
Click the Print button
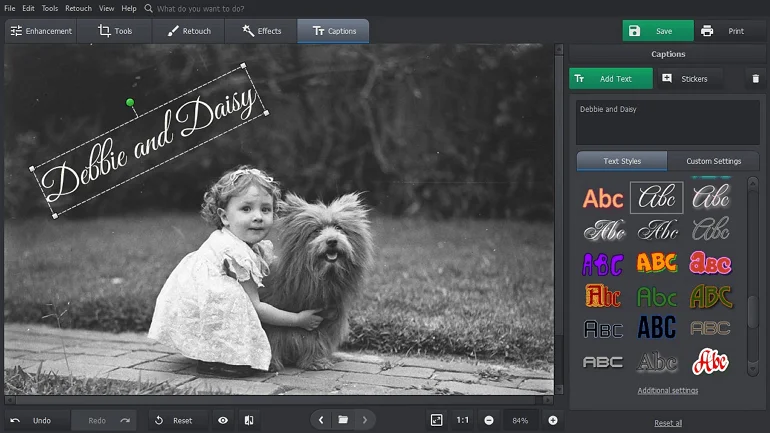tap(723, 31)
